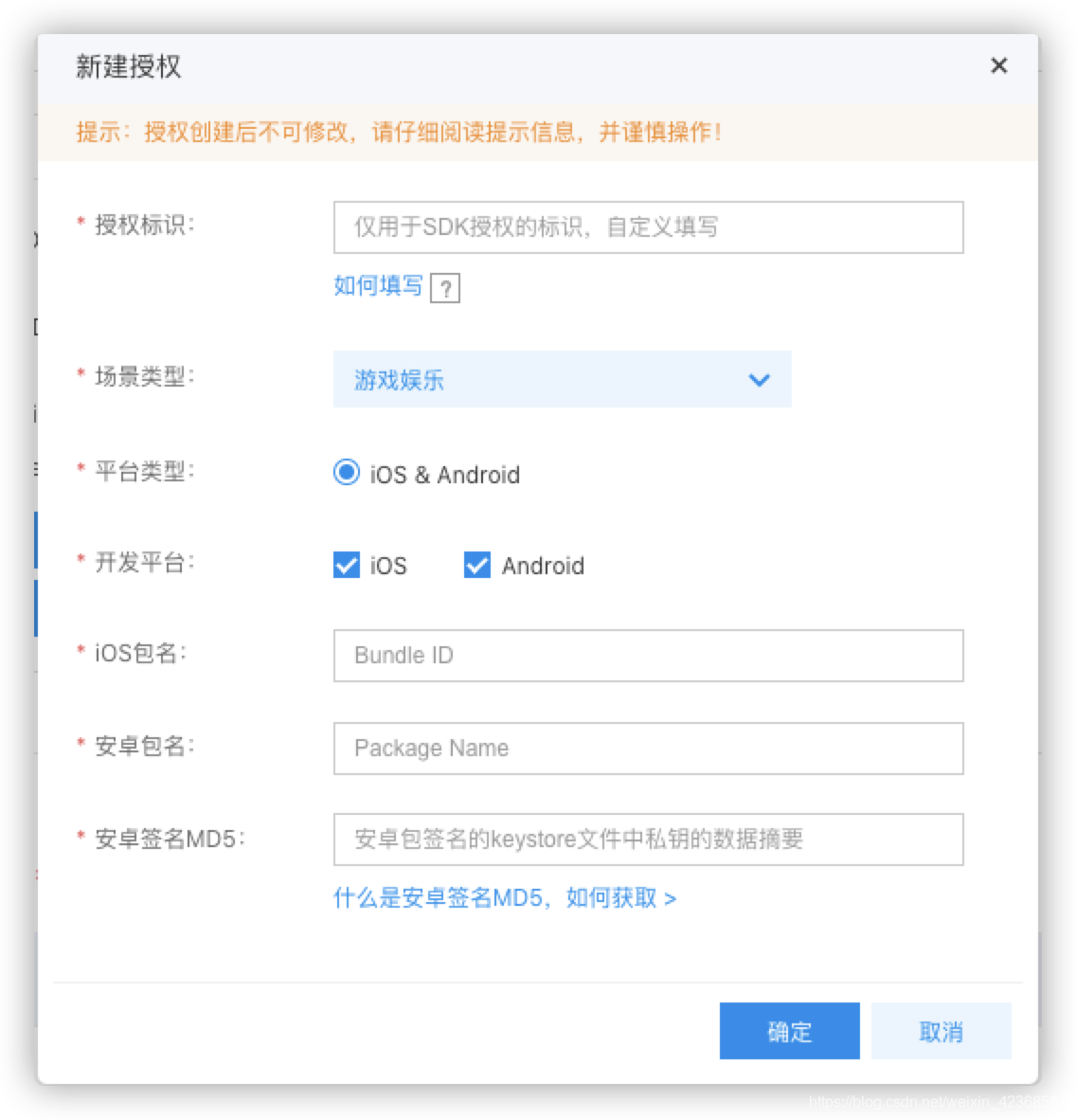Open the 游戏娱乐 scene type dropdown
This screenshot has height=1120, width=1076.
pyautogui.click(x=562, y=379)
